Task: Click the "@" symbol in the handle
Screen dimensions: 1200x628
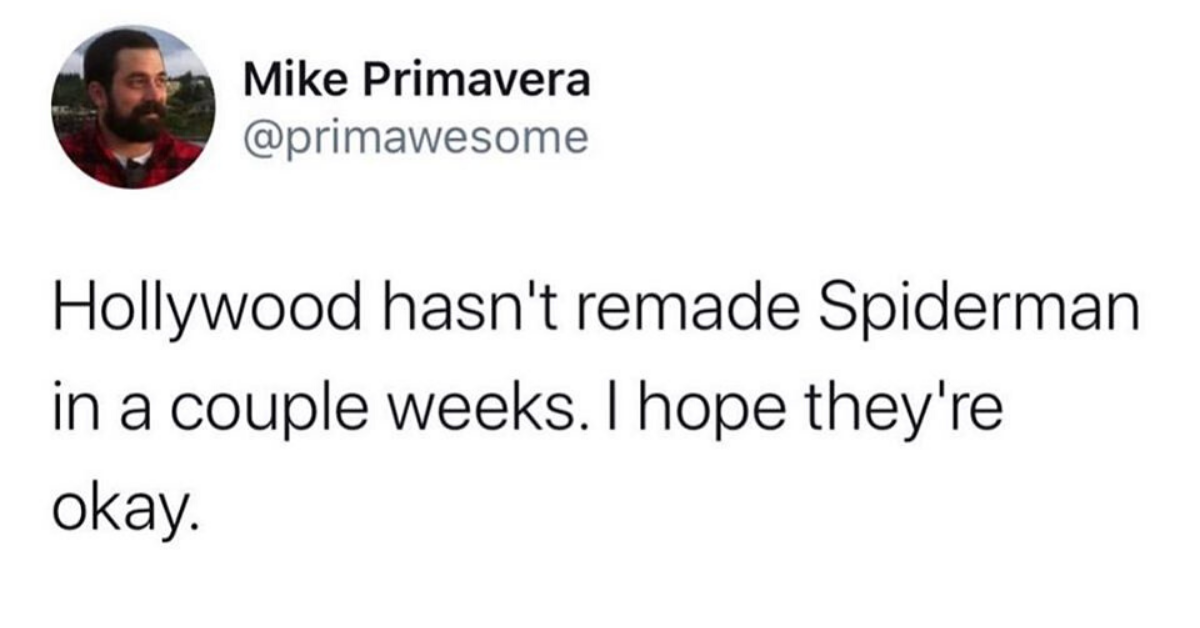Action: coord(260,139)
